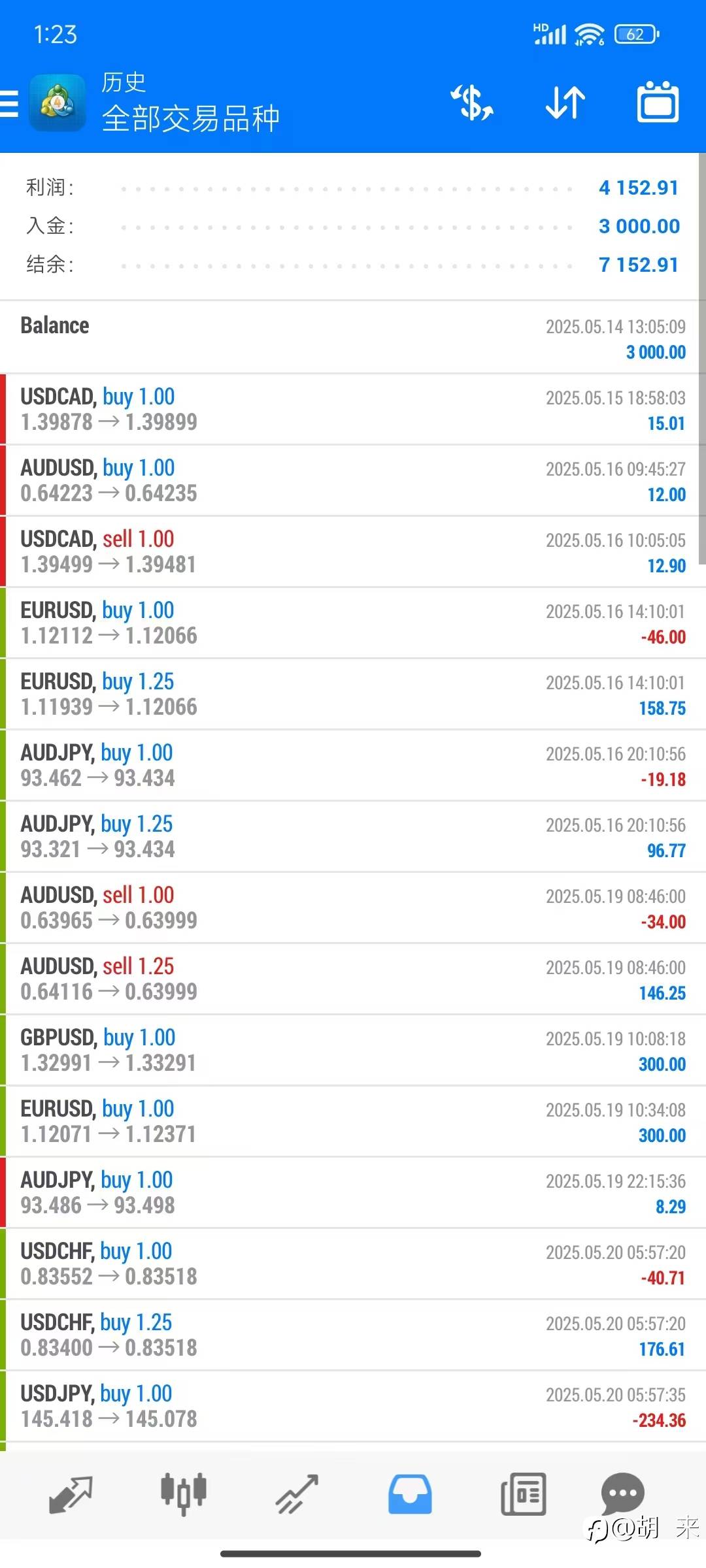Open the hamburger side menu
This screenshot has height=1568, width=706.
coord(9,103)
